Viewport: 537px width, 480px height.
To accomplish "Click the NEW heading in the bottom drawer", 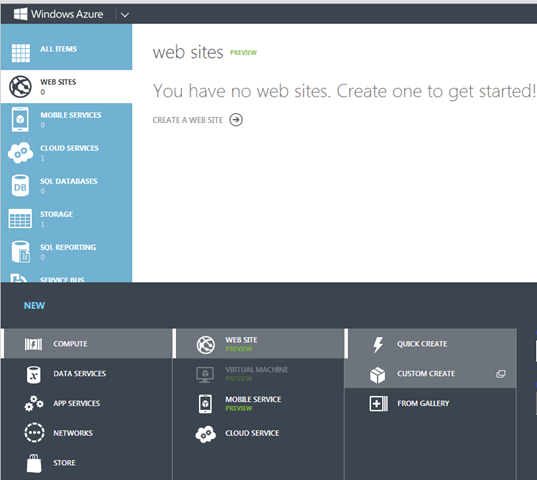I will point(34,305).
